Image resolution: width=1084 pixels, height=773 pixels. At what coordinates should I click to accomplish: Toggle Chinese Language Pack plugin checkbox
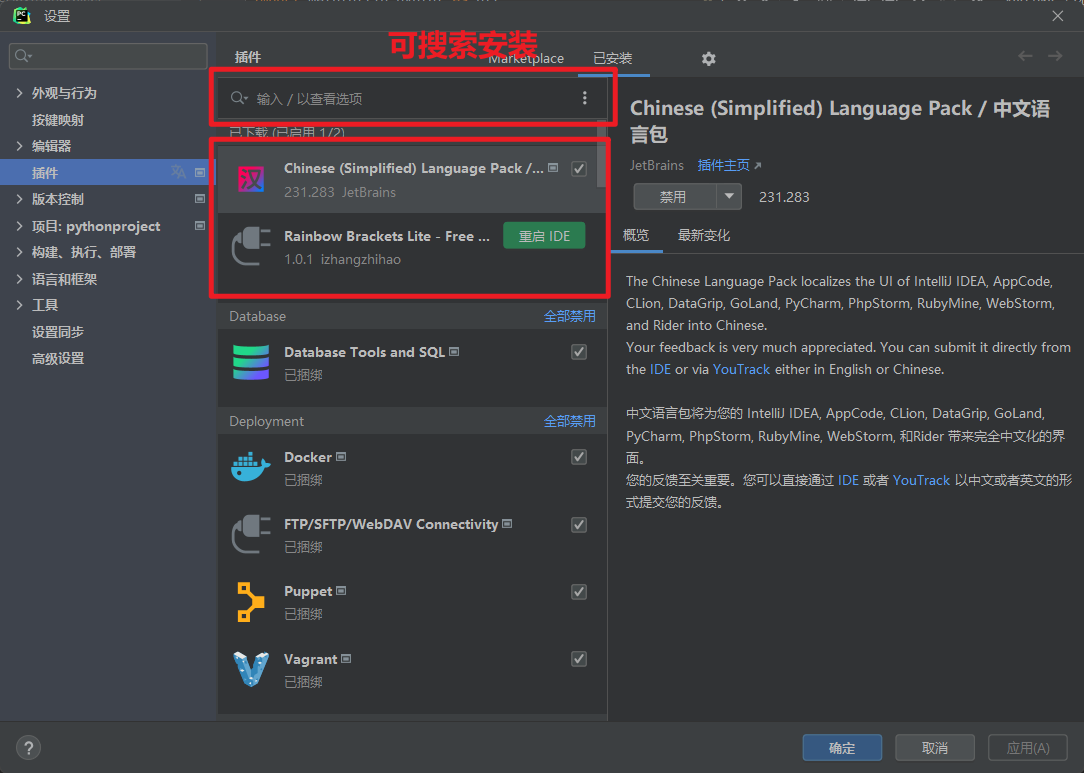click(x=579, y=169)
